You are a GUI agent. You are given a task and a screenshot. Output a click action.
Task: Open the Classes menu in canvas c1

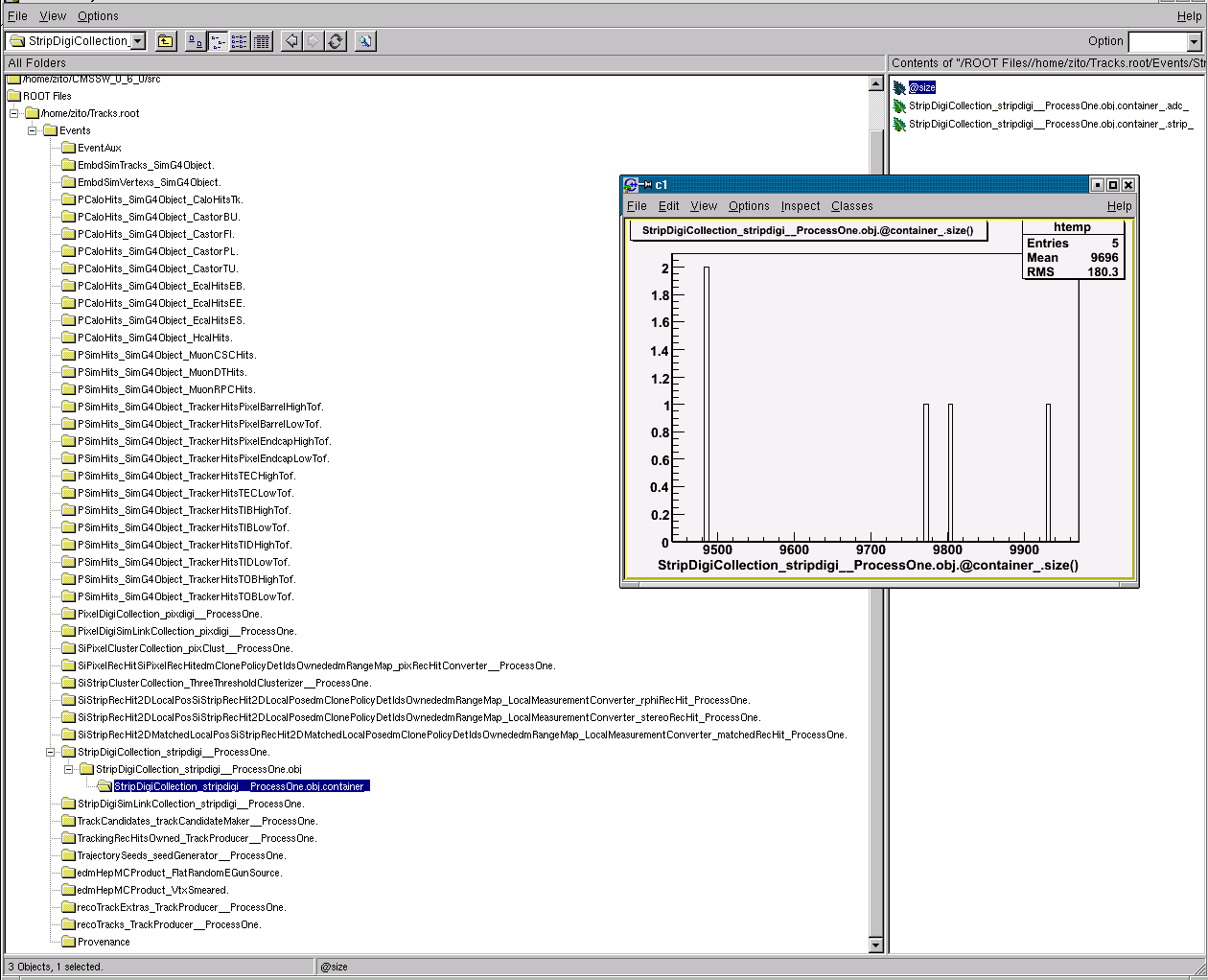point(851,206)
